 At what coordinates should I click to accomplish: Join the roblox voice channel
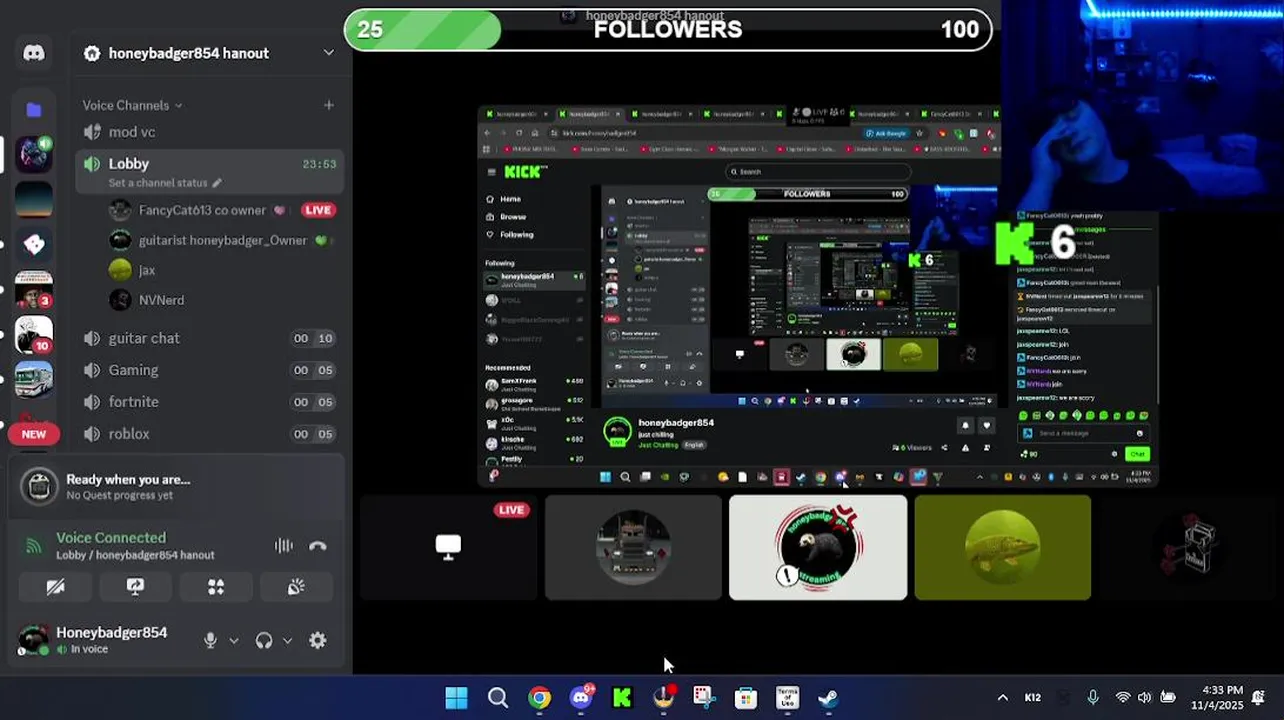[x=210, y=434]
